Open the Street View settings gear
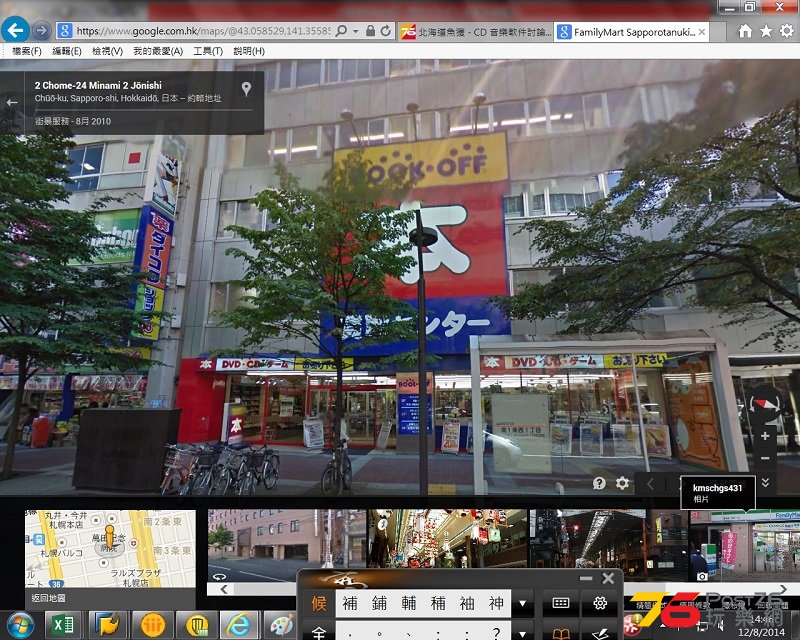 (x=622, y=483)
